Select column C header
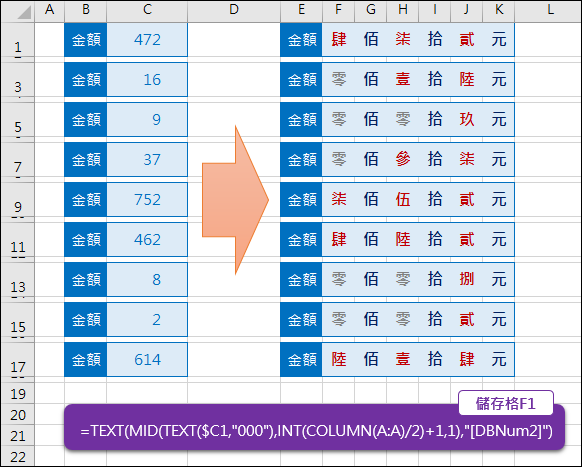Viewport: 582px width, 467px height. 147,10
